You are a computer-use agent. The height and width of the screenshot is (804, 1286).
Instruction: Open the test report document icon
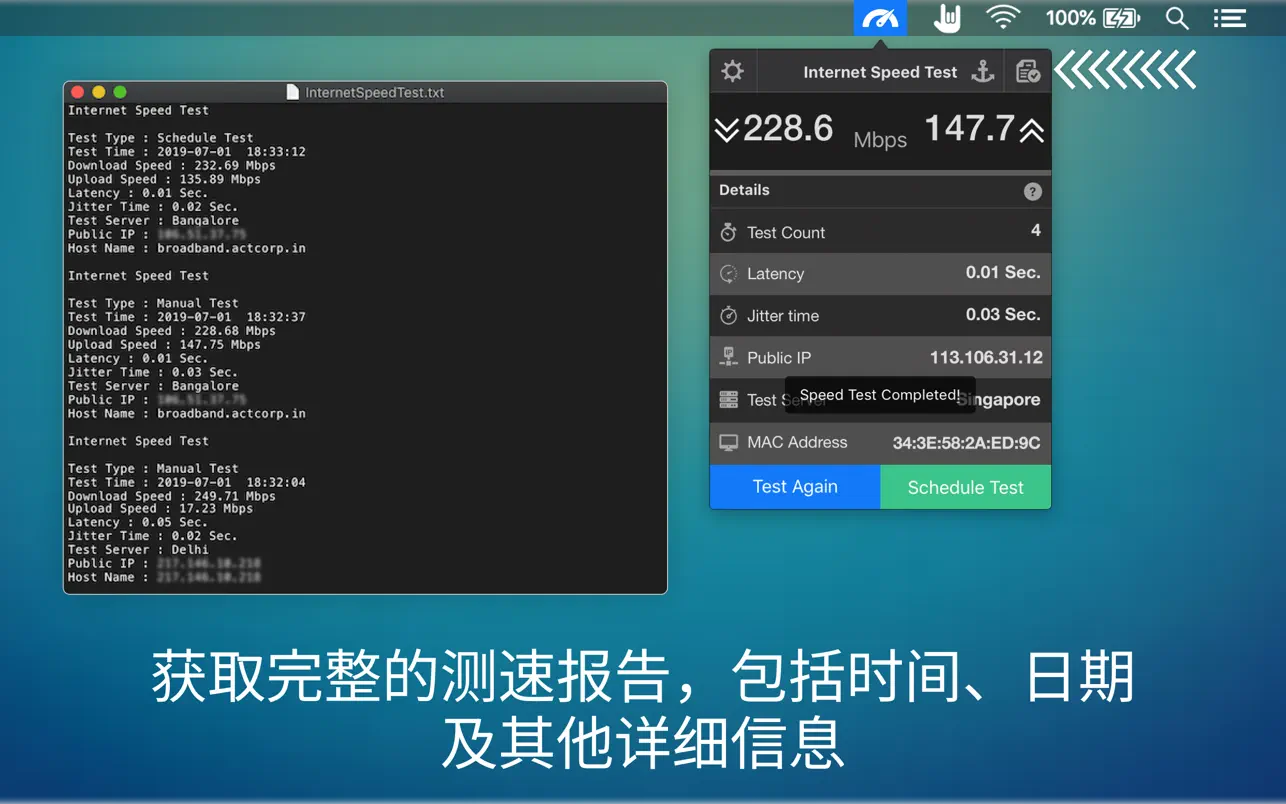click(1027, 71)
